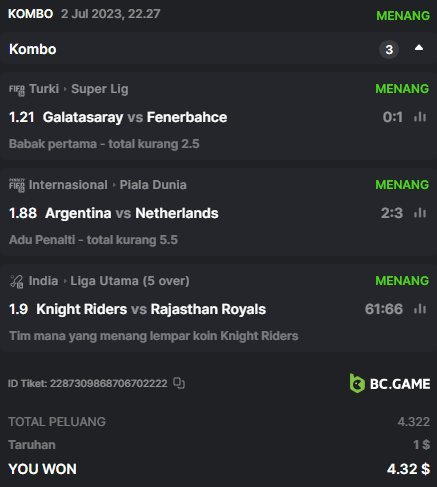Click the Turki country label
This screenshot has height=487, width=437.
(x=44, y=89)
